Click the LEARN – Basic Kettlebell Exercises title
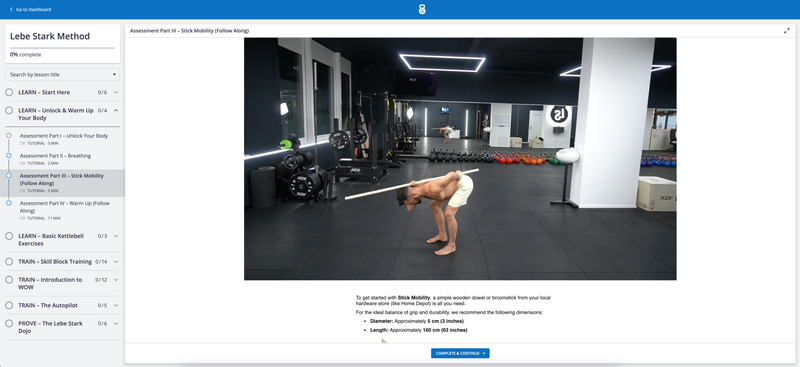The width and height of the screenshot is (800, 367). (x=51, y=239)
